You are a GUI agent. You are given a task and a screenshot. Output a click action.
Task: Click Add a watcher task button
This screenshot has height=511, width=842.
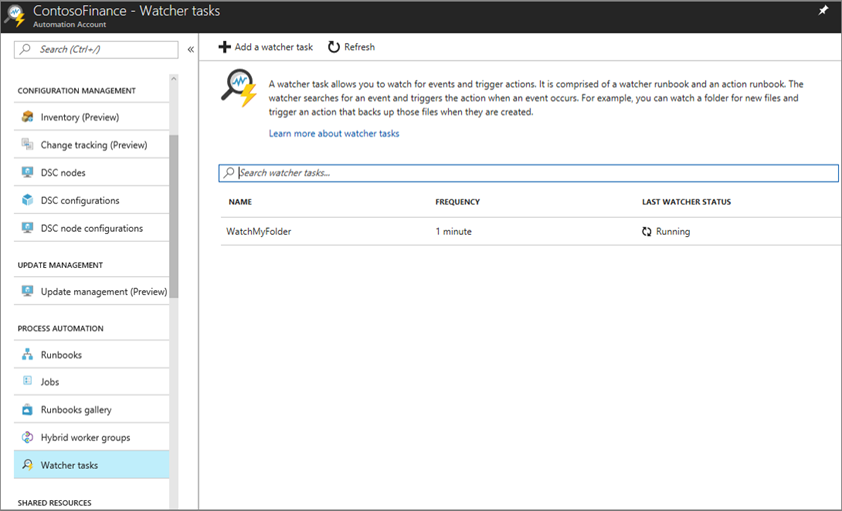265,47
